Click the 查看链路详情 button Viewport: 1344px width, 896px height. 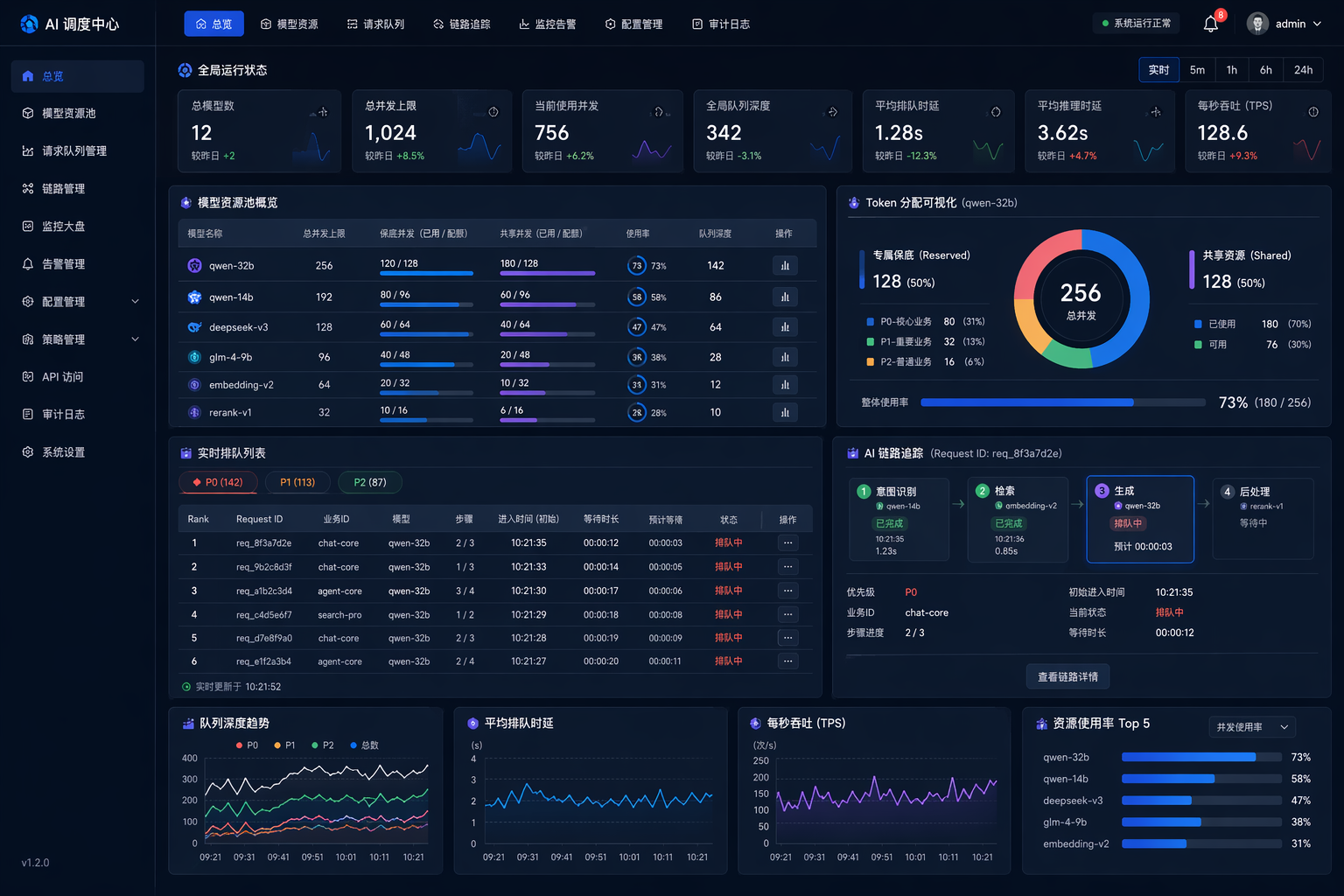pos(1067,676)
